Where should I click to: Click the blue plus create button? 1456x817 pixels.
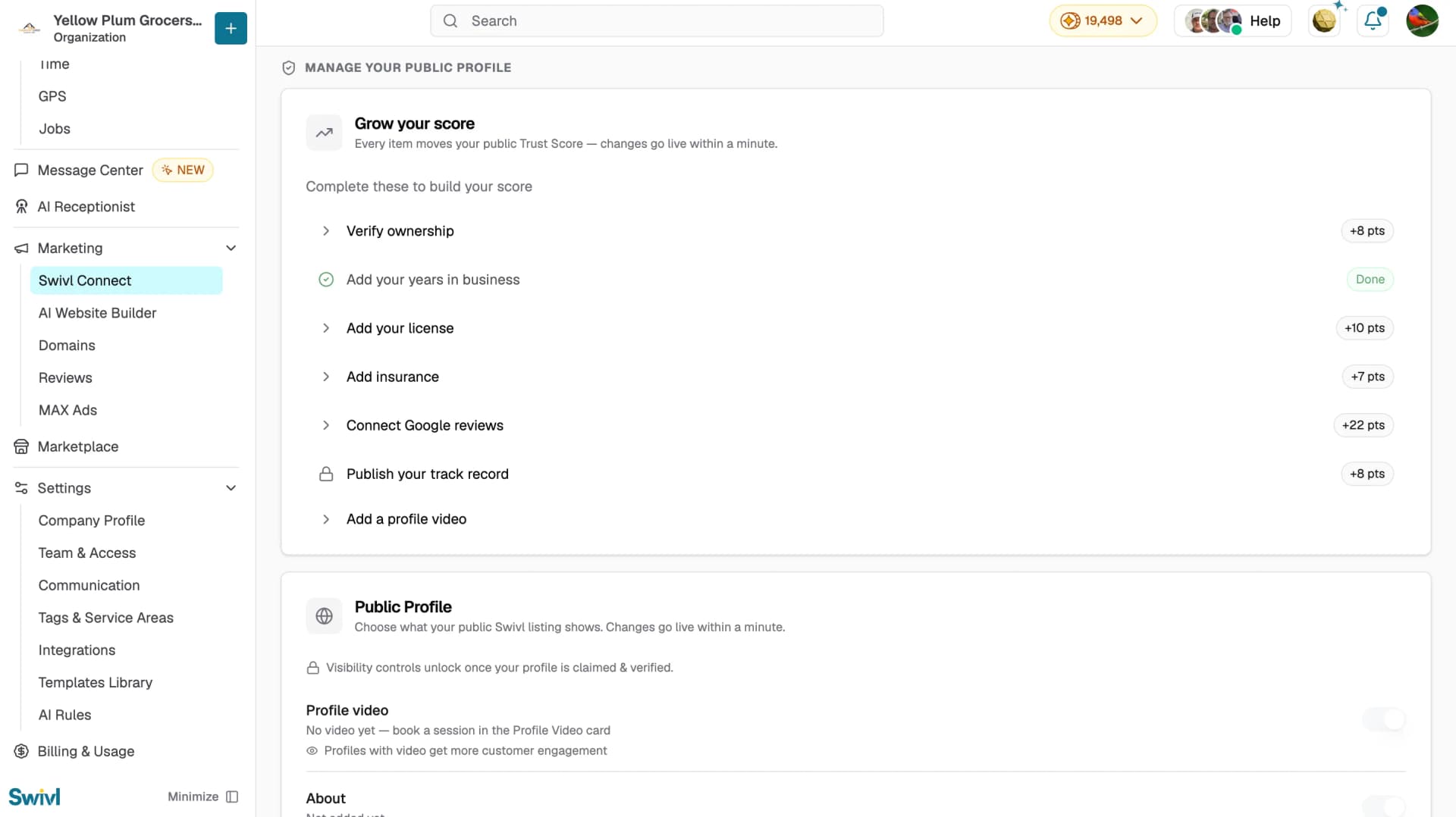point(231,28)
